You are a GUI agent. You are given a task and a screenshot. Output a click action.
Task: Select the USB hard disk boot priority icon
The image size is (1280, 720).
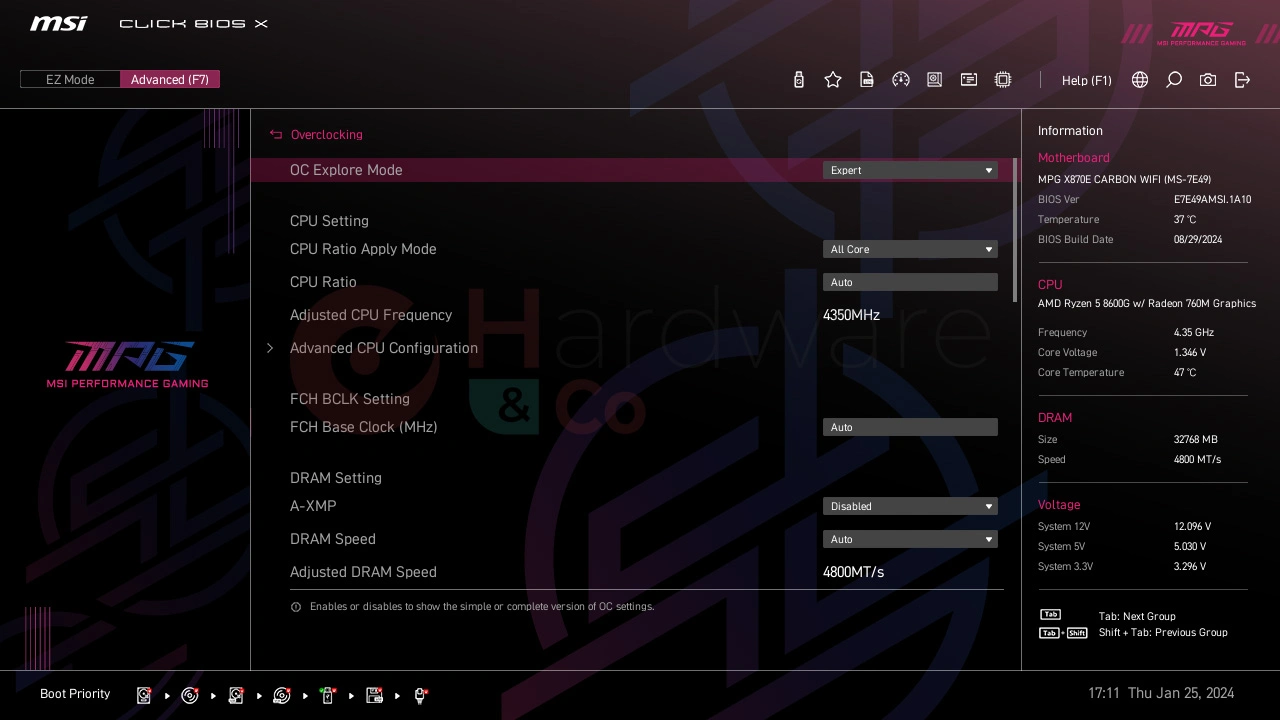click(x=236, y=695)
